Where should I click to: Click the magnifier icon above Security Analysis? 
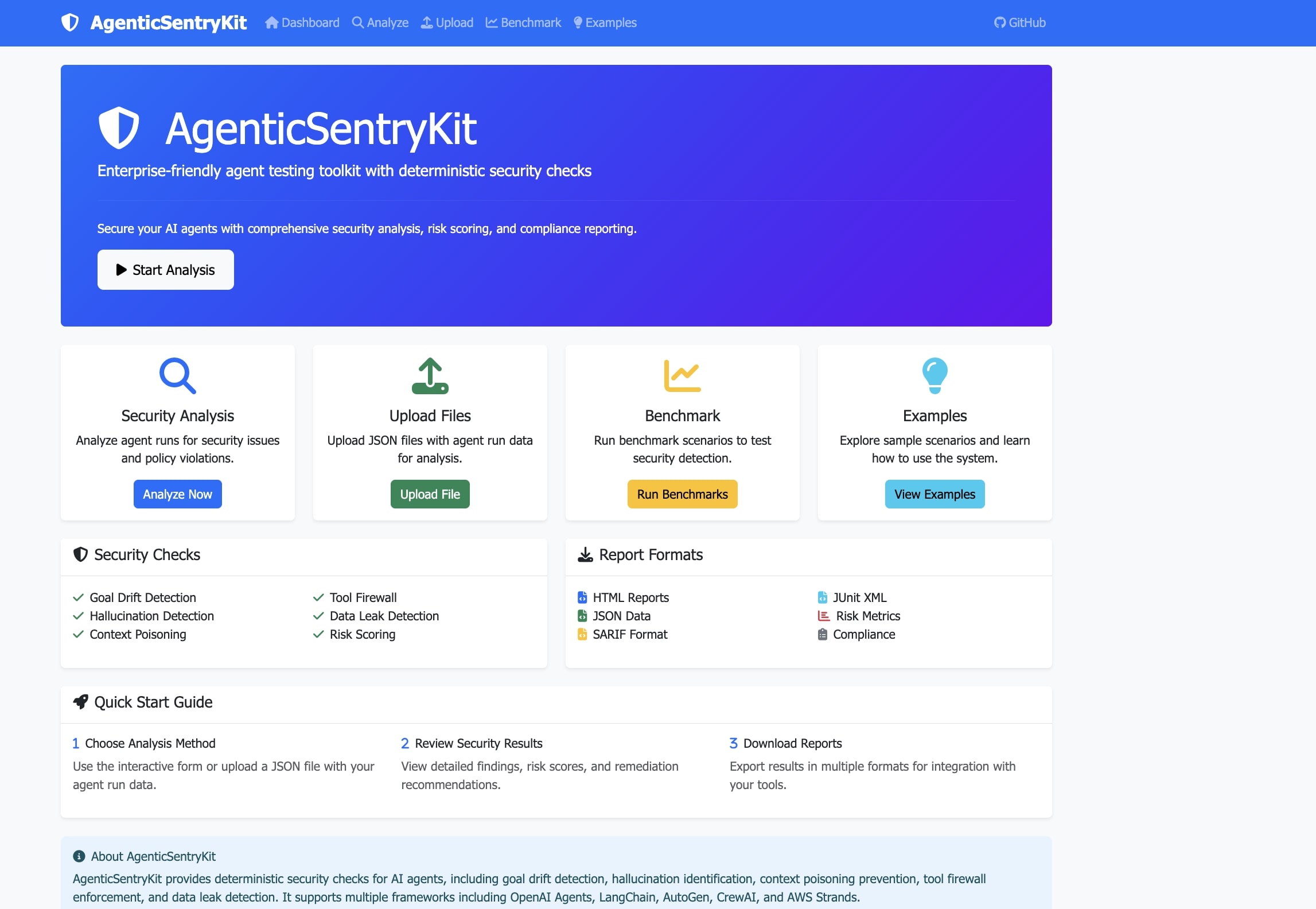(x=177, y=376)
